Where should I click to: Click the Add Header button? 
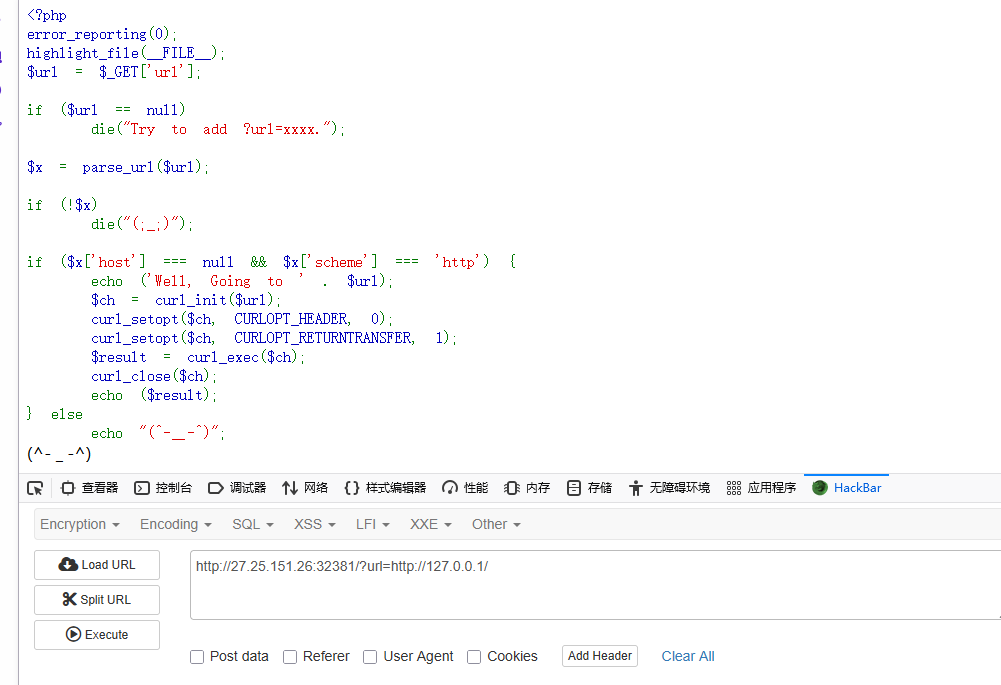599,656
